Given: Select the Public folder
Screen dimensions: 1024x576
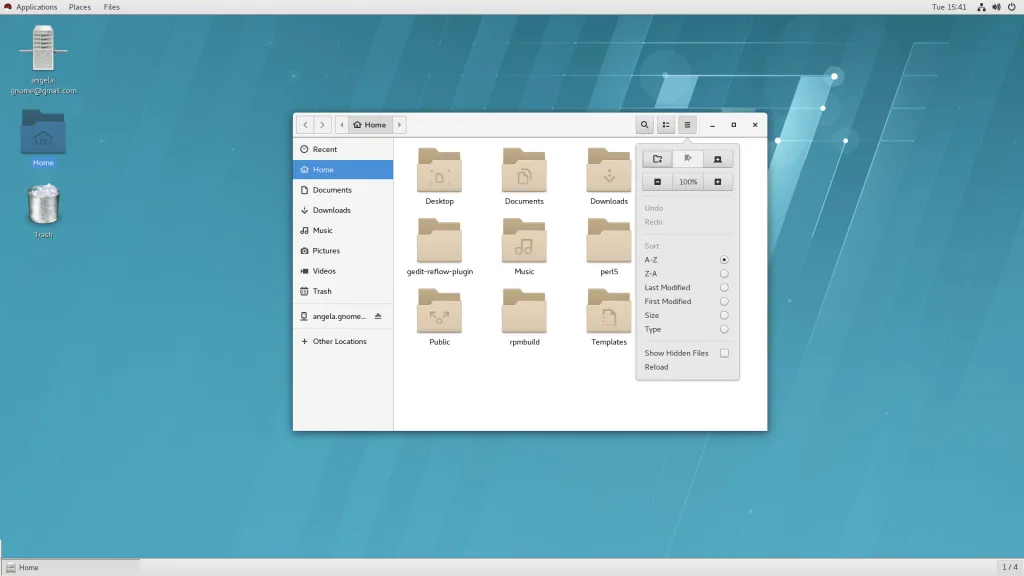Looking at the screenshot, I should (x=440, y=317).
